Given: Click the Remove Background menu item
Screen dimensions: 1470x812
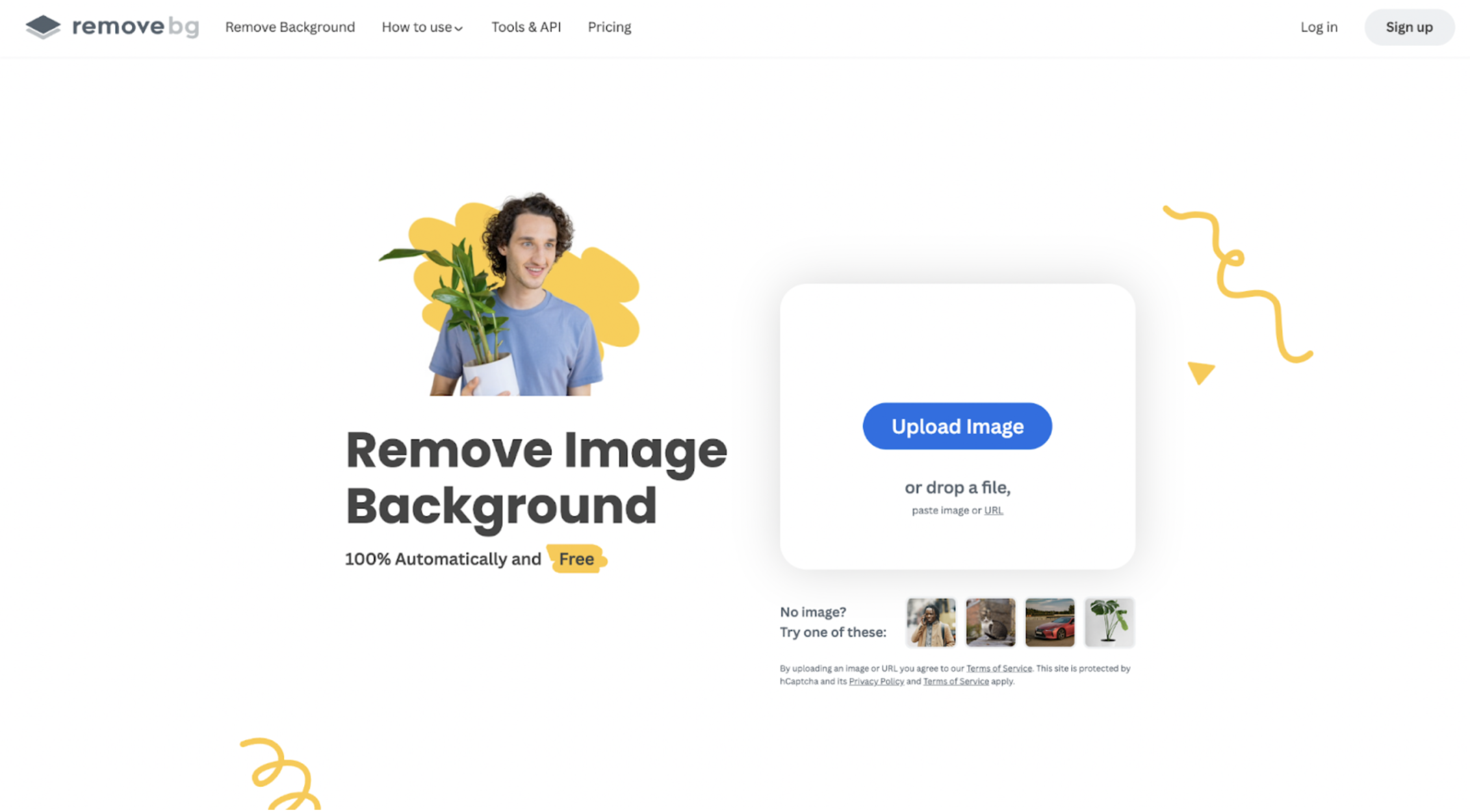Looking at the screenshot, I should 289,27.
